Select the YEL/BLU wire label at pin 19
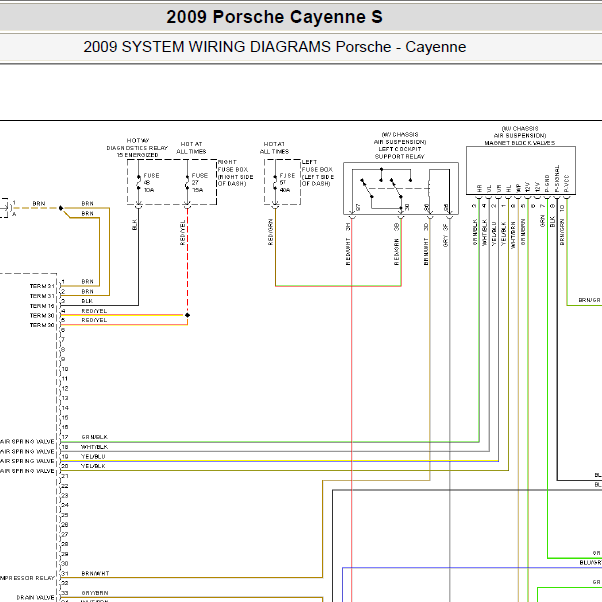The height and width of the screenshot is (602, 602). click(x=93, y=456)
